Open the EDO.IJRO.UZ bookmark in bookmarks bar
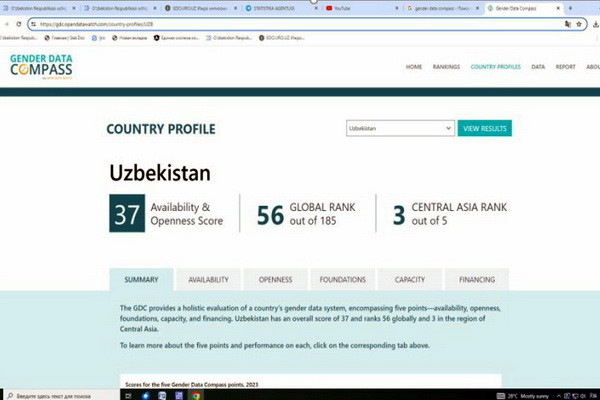 [x=281, y=38]
